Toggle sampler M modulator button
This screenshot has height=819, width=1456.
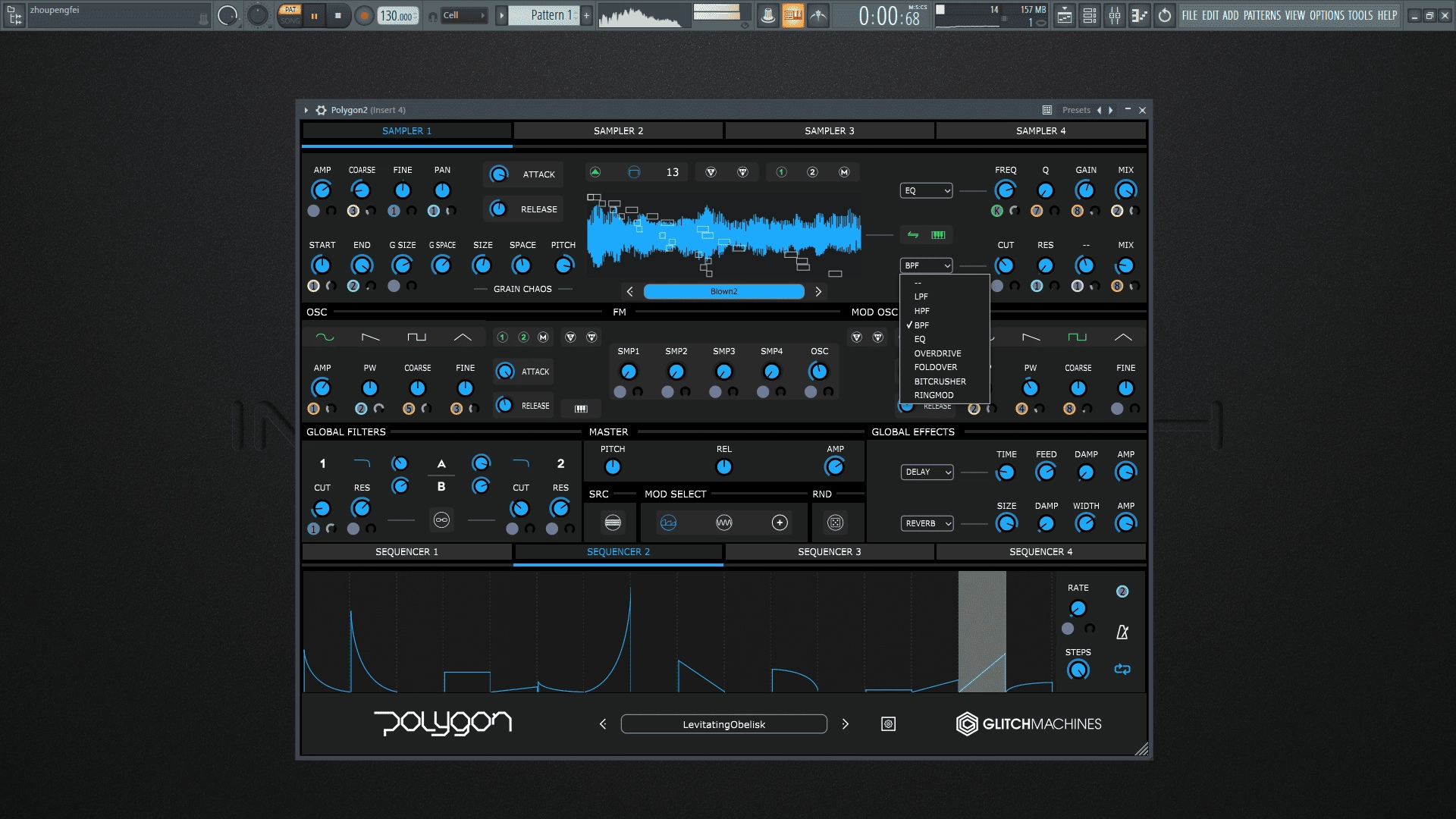844,172
